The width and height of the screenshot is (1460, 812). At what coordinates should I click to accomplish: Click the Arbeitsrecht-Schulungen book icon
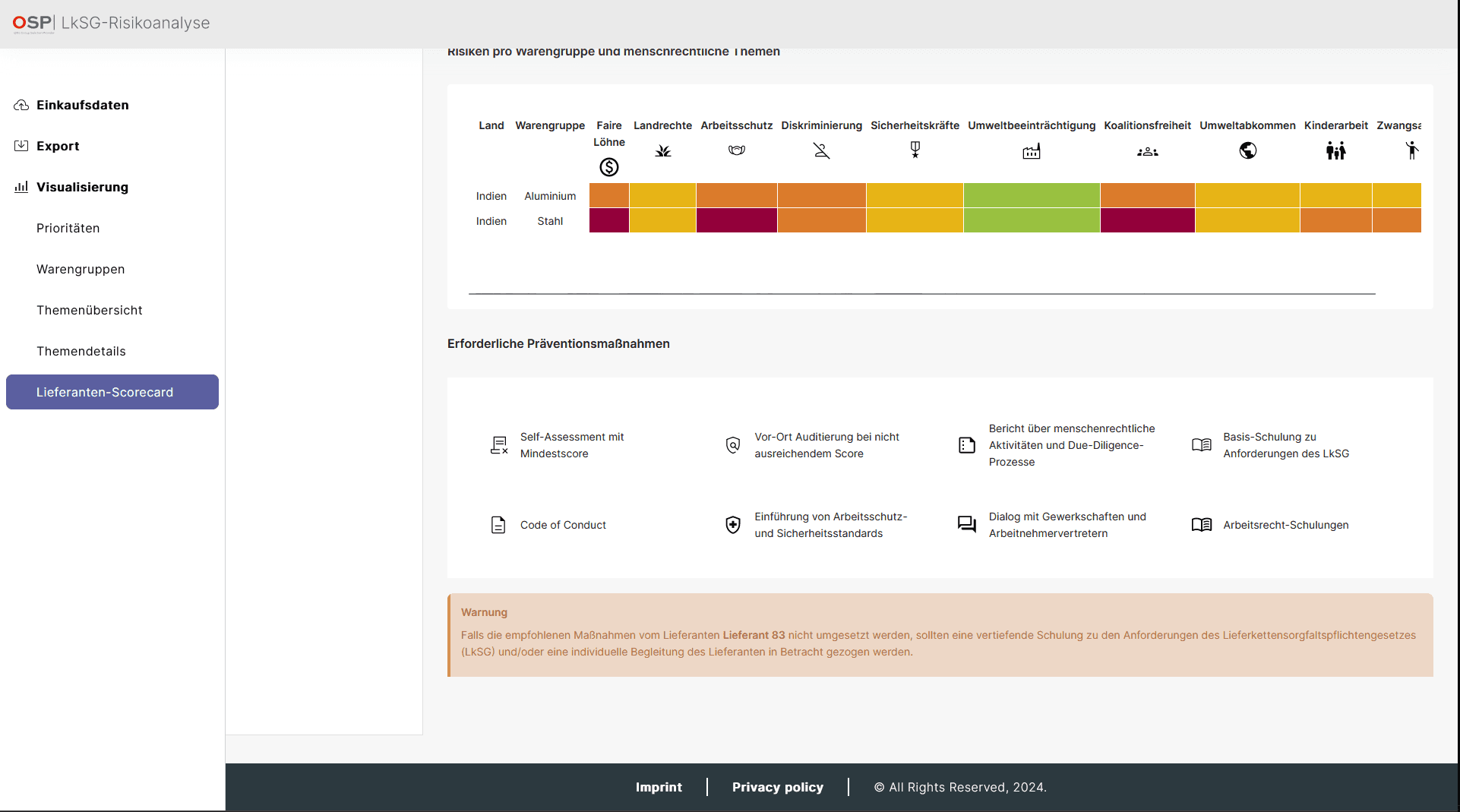coord(1202,525)
